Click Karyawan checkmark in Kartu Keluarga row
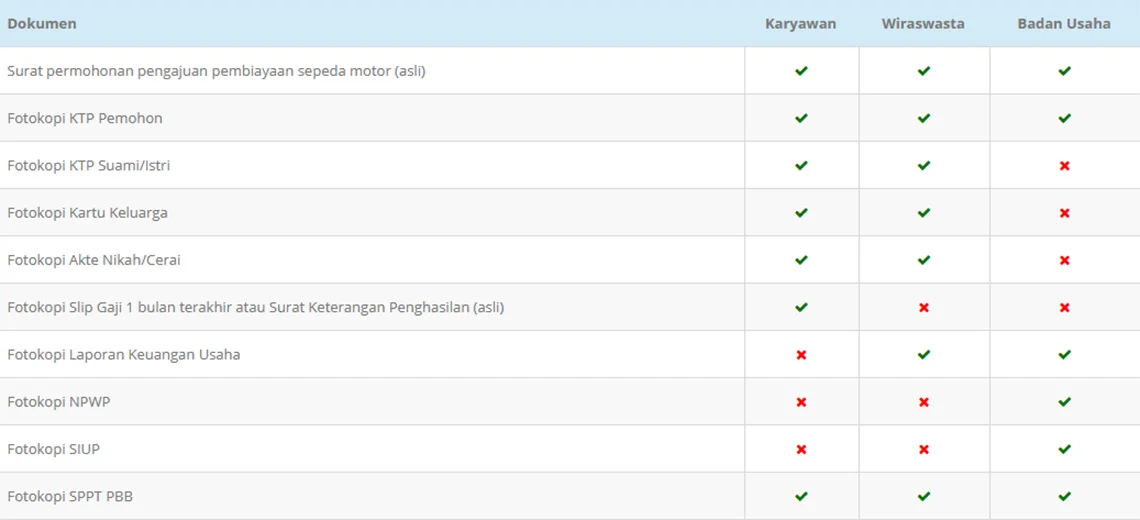The height and width of the screenshot is (520, 1140). pos(801,213)
